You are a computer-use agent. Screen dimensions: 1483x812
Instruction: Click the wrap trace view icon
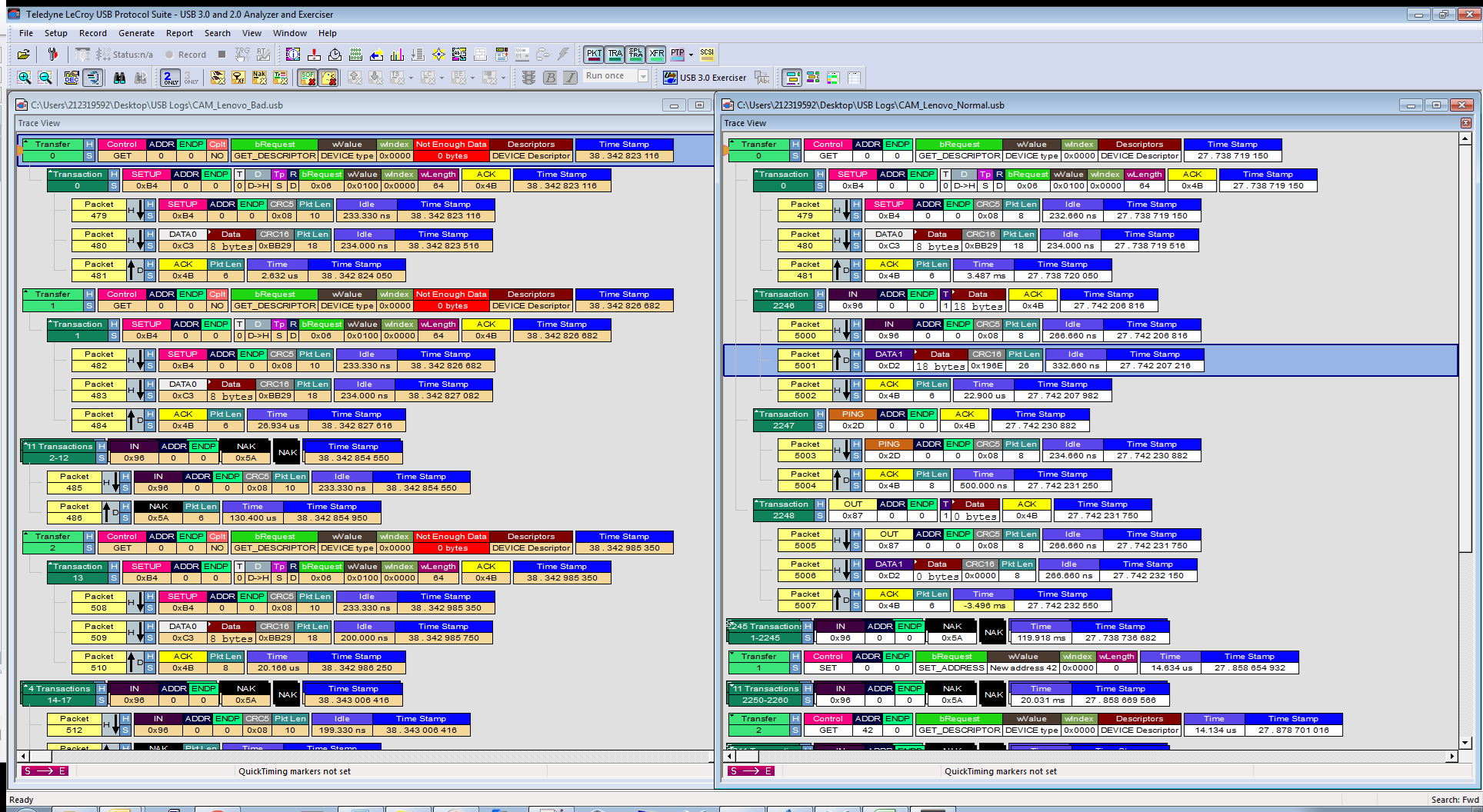93,78
